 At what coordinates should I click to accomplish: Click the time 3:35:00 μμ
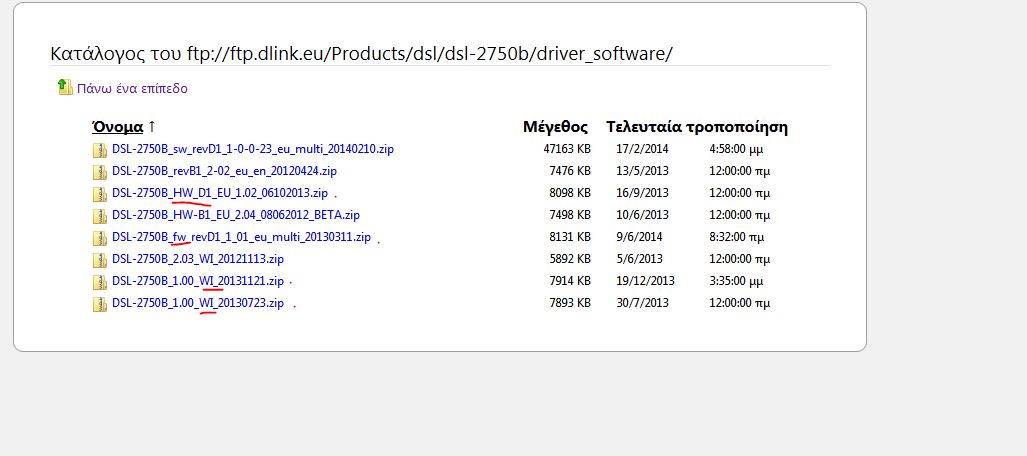point(736,281)
